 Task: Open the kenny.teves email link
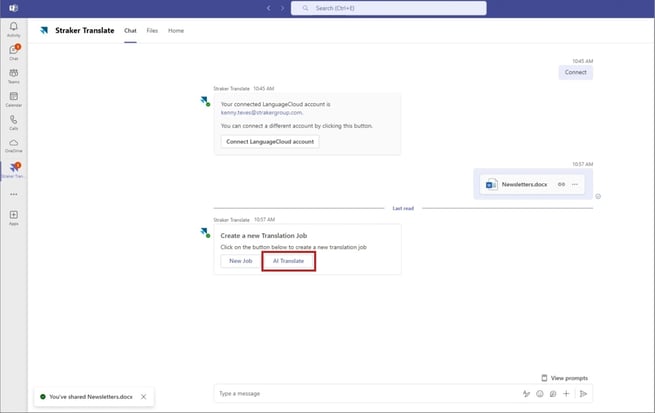261,113
